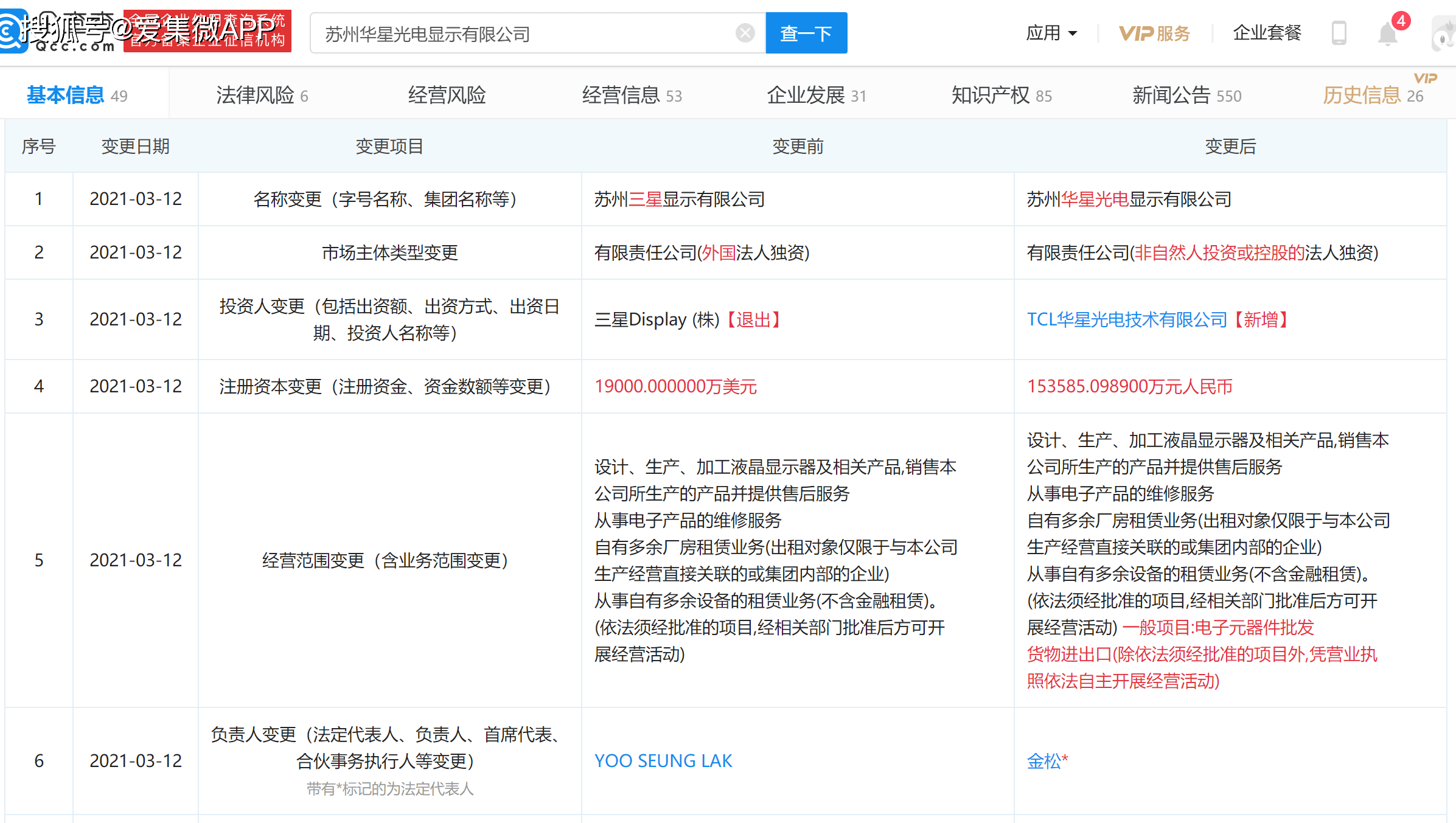Expand the 应用 dropdown menu
1456x823 pixels.
1051,33
